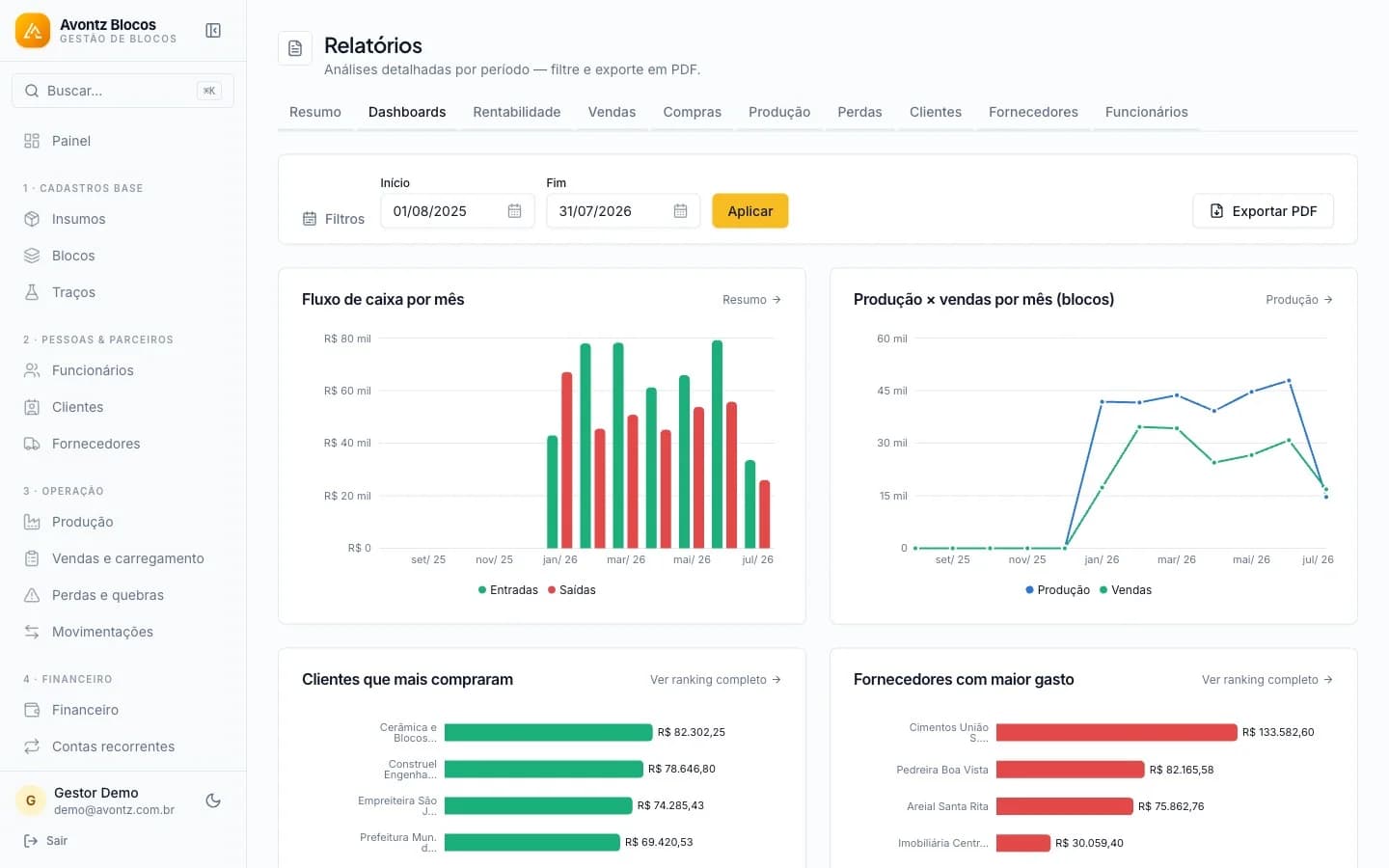The width and height of the screenshot is (1389, 868).
Task: Go to the Produção tab
Action: pyautogui.click(x=779, y=112)
